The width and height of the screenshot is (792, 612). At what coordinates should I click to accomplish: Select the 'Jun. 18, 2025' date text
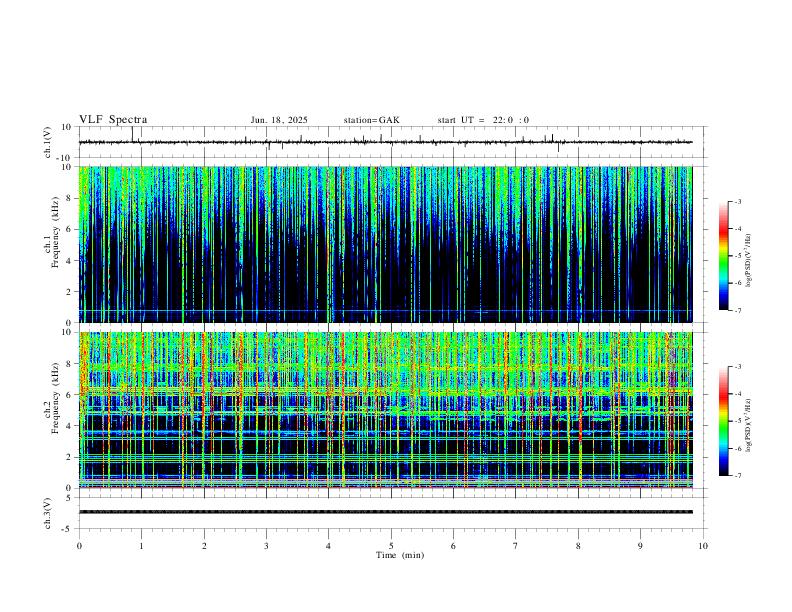(279, 120)
